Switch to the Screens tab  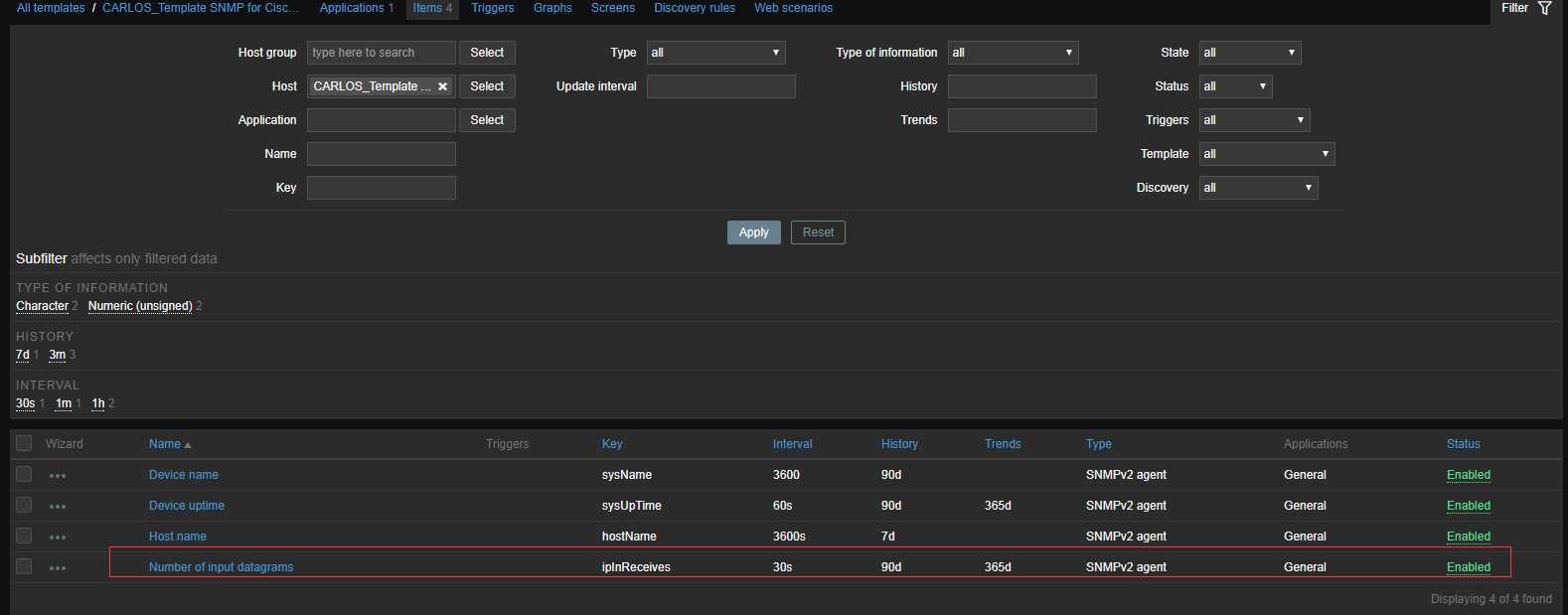click(x=613, y=8)
